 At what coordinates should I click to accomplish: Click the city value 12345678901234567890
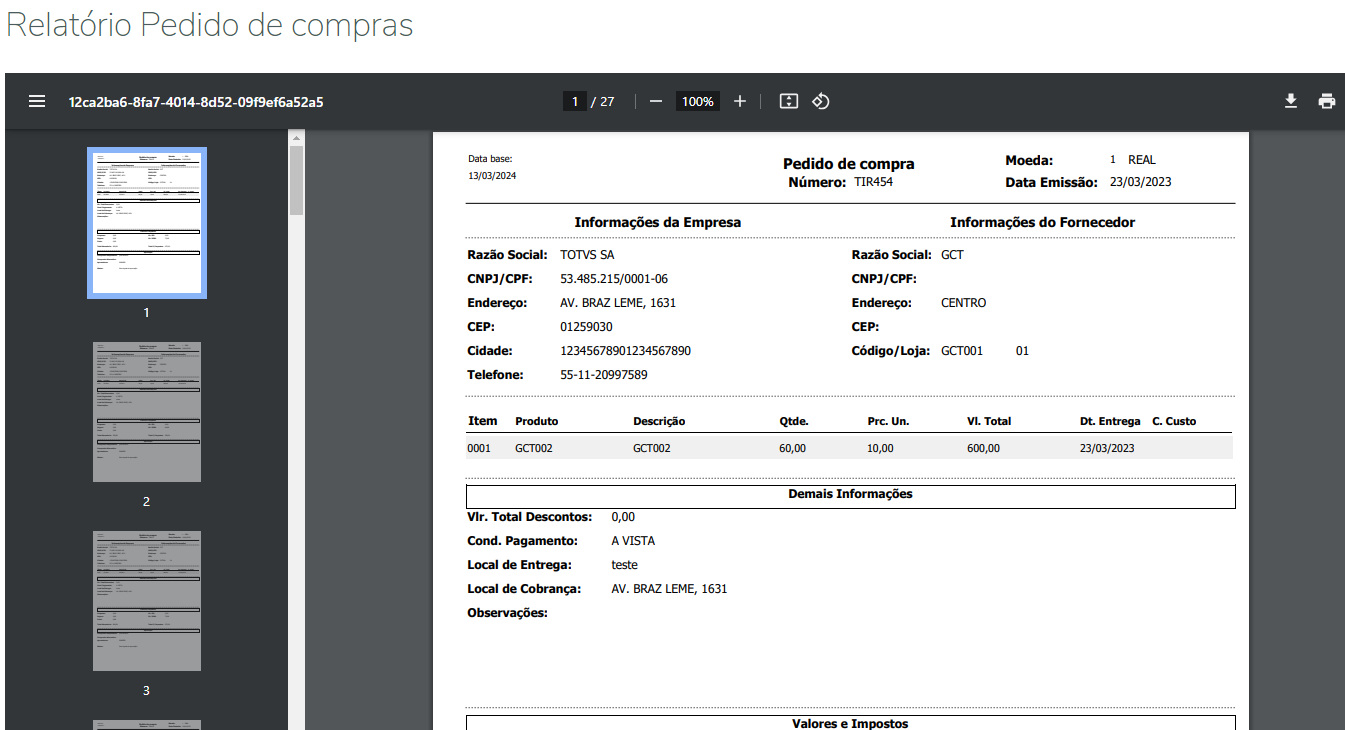click(625, 351)
